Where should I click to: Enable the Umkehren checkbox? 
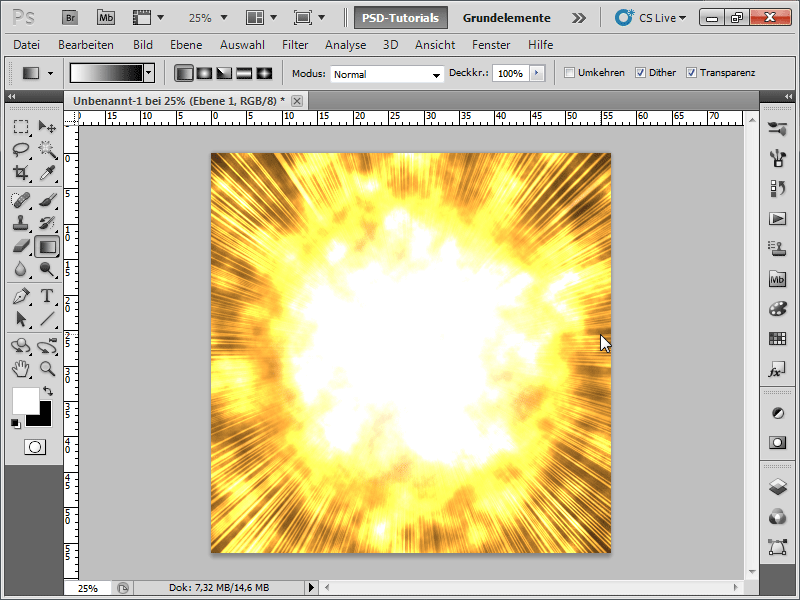pyautogui.click(x=569, y=72)
